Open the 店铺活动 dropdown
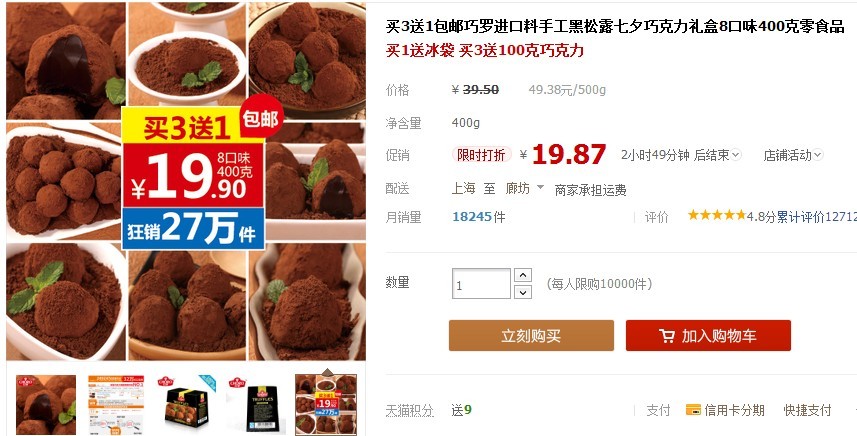857x436 pixels. (793, 155)
